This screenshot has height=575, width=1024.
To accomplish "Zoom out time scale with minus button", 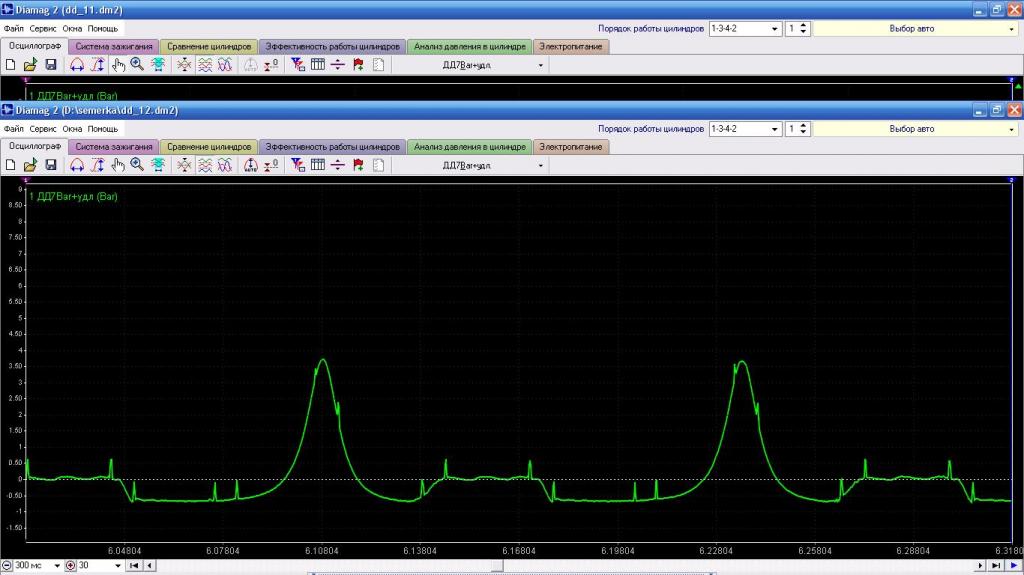I will [7, 565].
